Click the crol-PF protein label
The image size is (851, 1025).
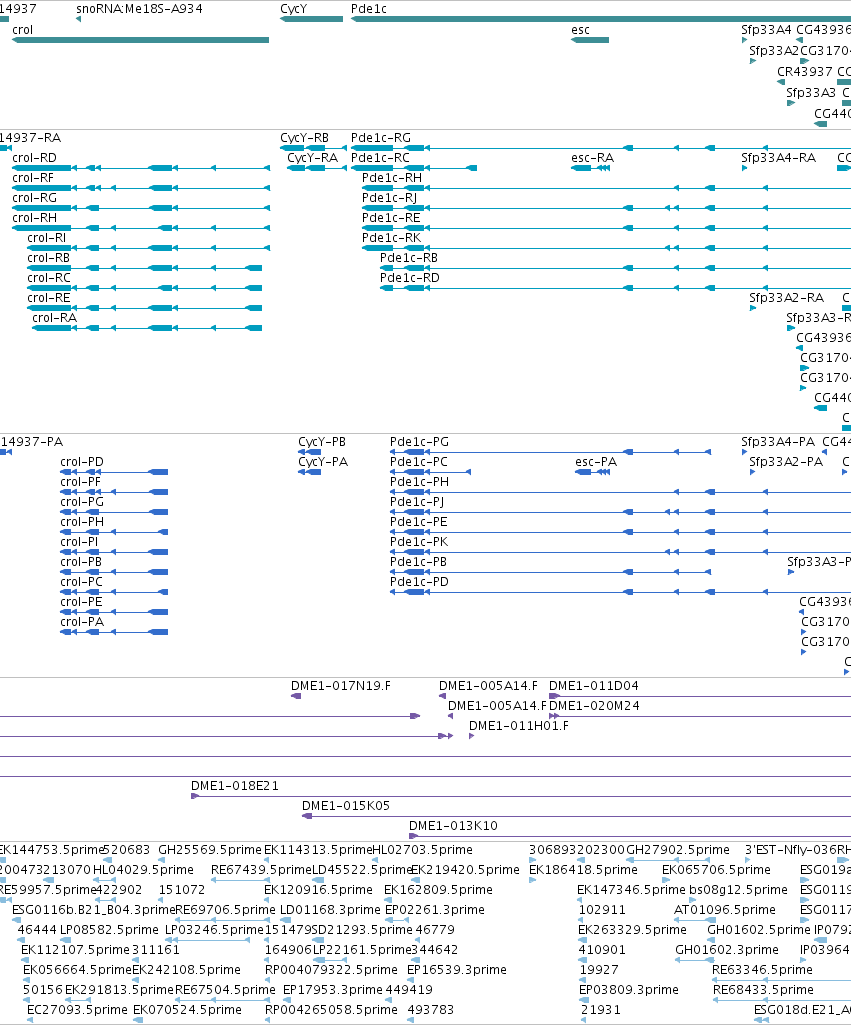click(81, 482)
